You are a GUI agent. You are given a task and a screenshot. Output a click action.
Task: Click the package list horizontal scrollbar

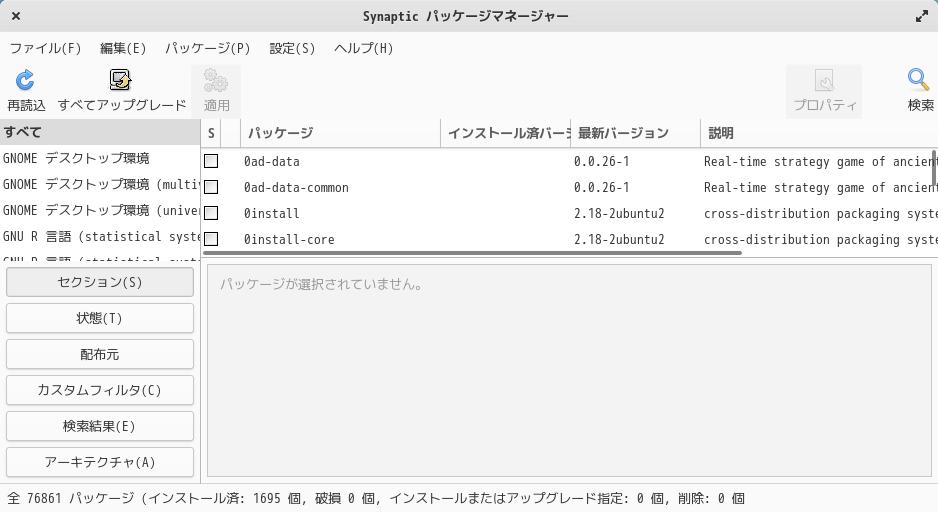472,253
